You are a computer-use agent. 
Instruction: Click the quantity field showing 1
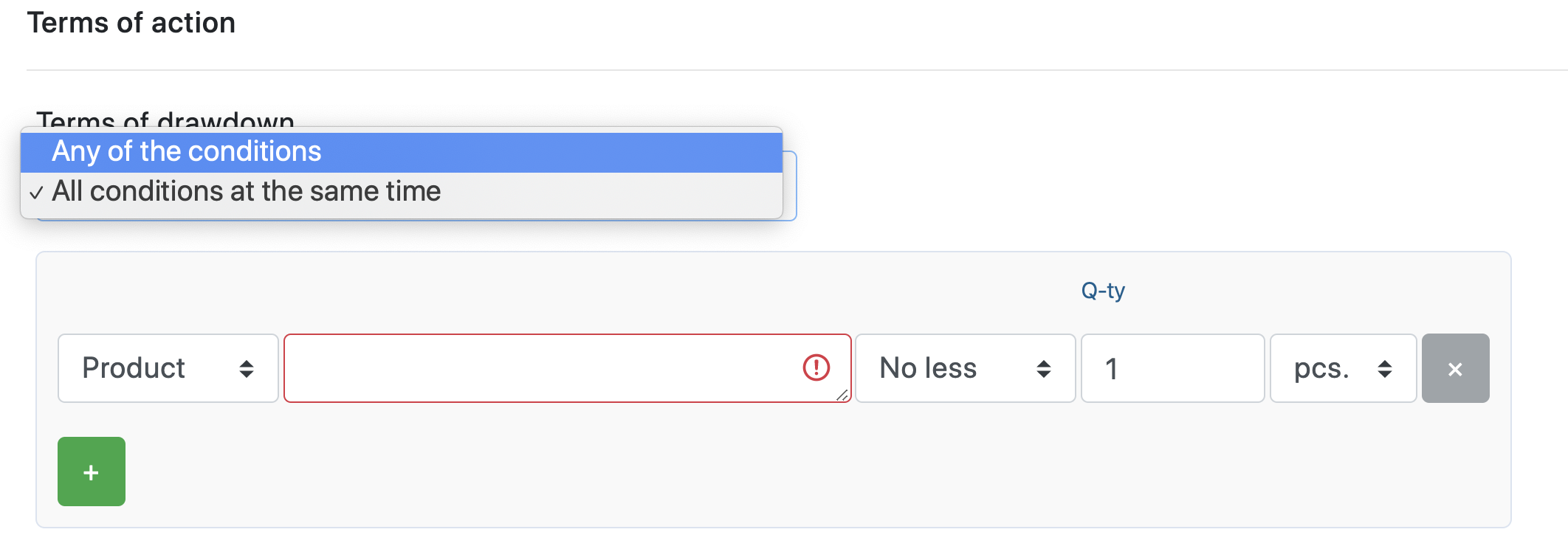coord(1172,368)
